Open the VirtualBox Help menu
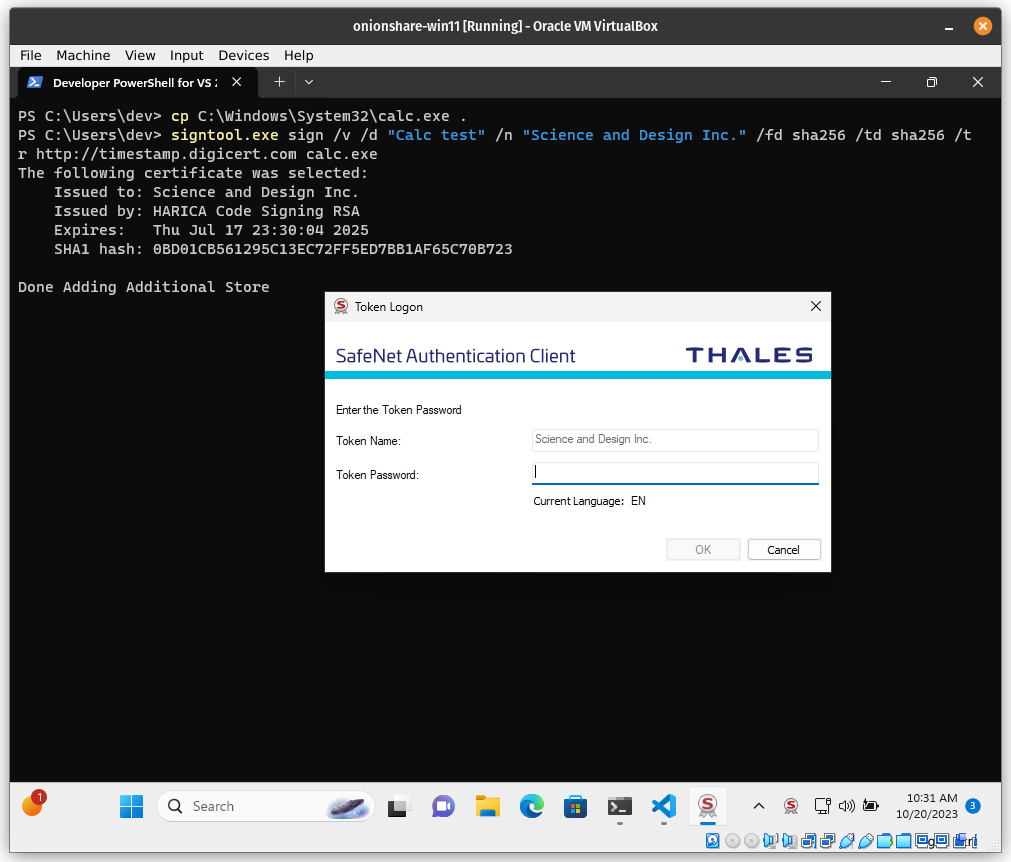The width and height of the screenshot is (1011, 862). coord(299,55)
